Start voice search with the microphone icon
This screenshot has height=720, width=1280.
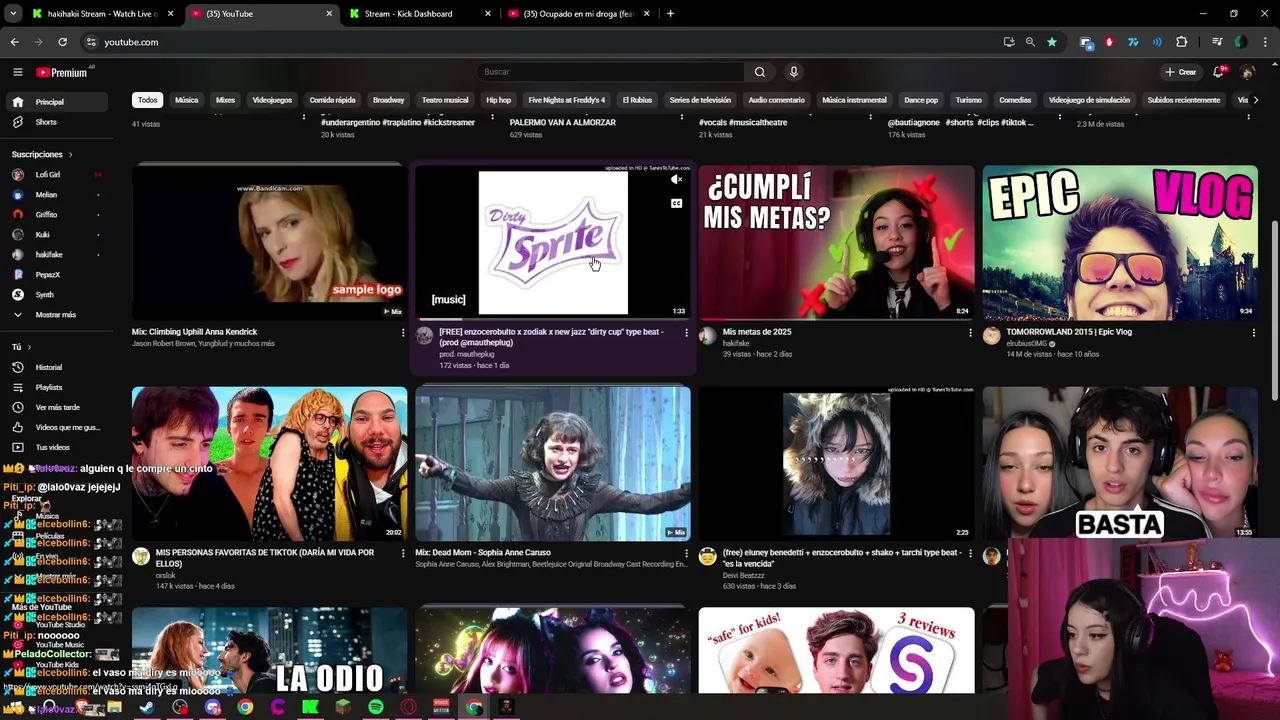tap(794, 72)
